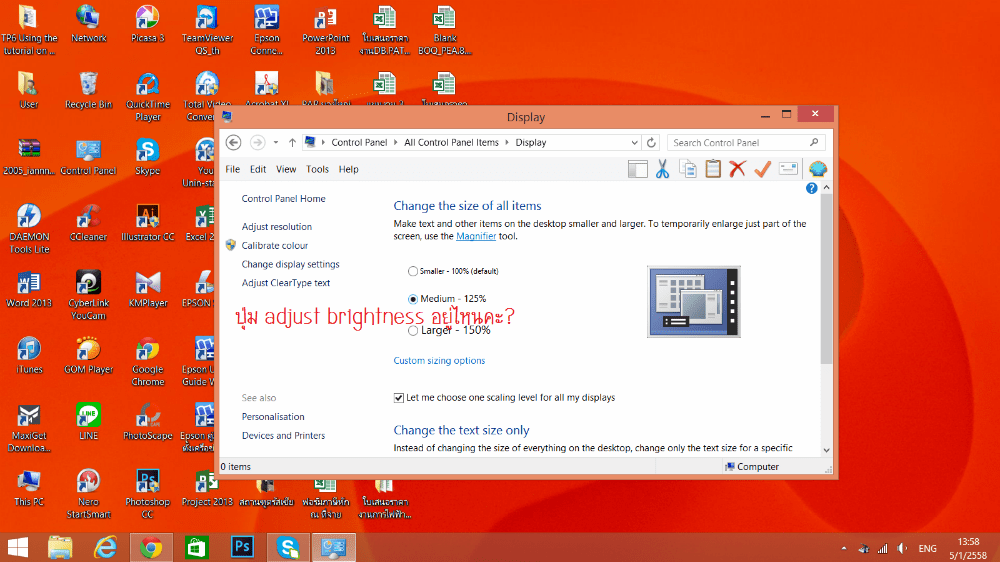Click the volume speaker tray icon

tap(902, 549)
